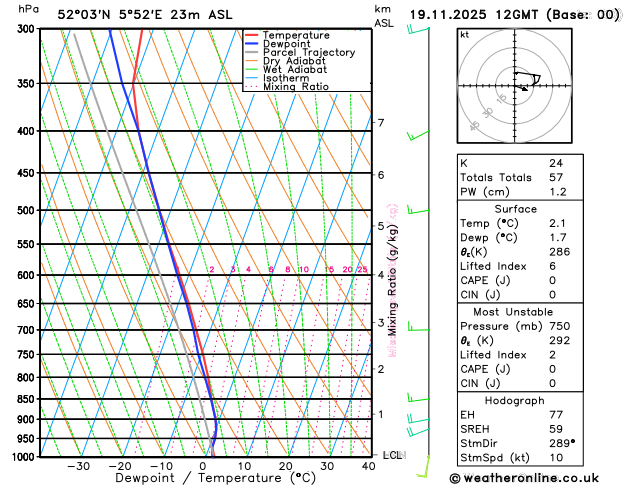Click the surface theta-e value 286
Screen dimensions: 629x486
click(560, 252)
